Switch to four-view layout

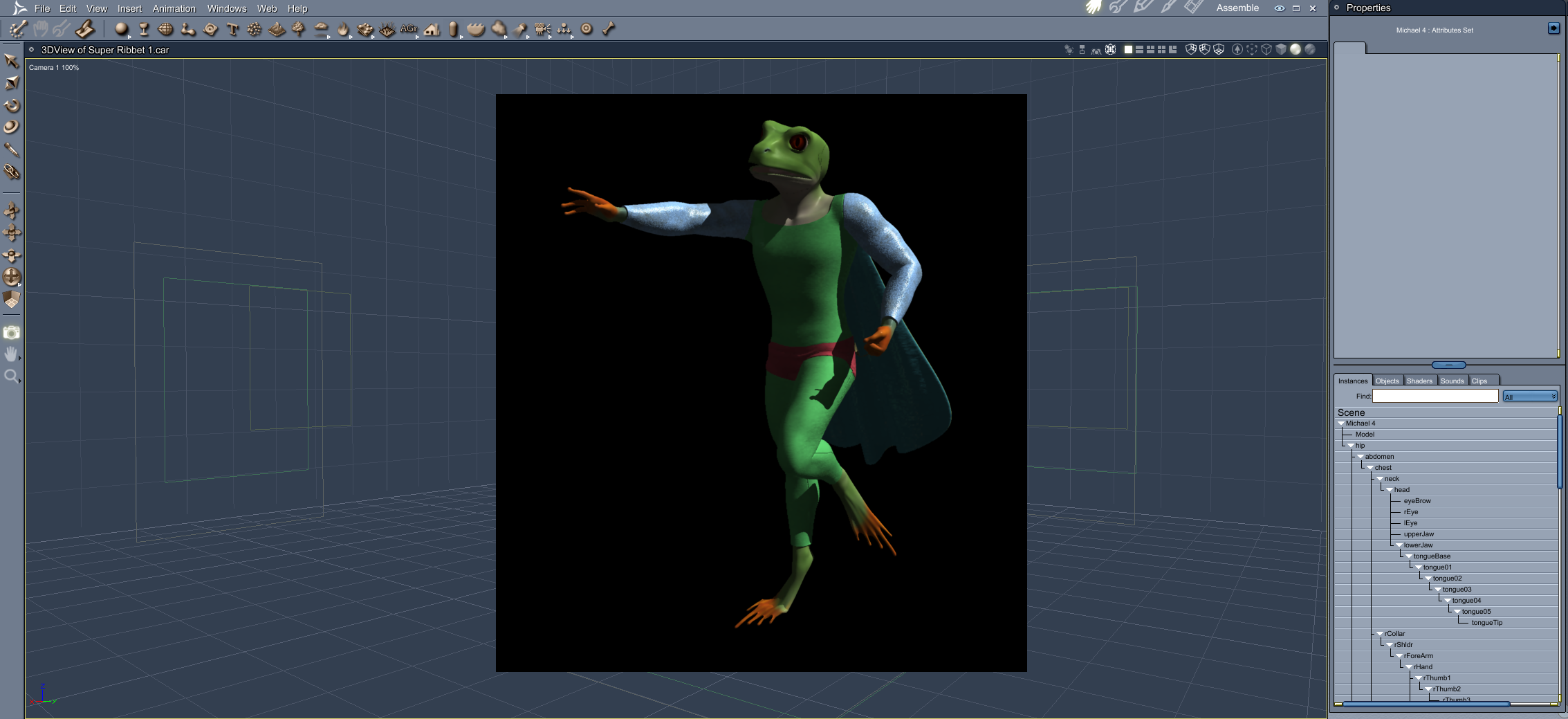tap(1161, 50)
